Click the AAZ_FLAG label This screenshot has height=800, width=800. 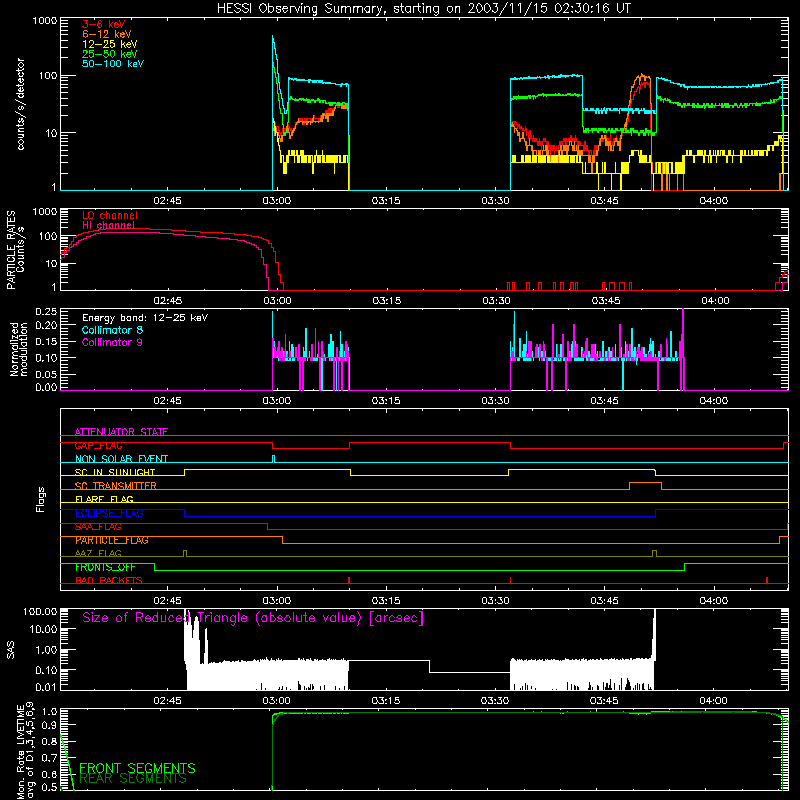click(98, 554)
